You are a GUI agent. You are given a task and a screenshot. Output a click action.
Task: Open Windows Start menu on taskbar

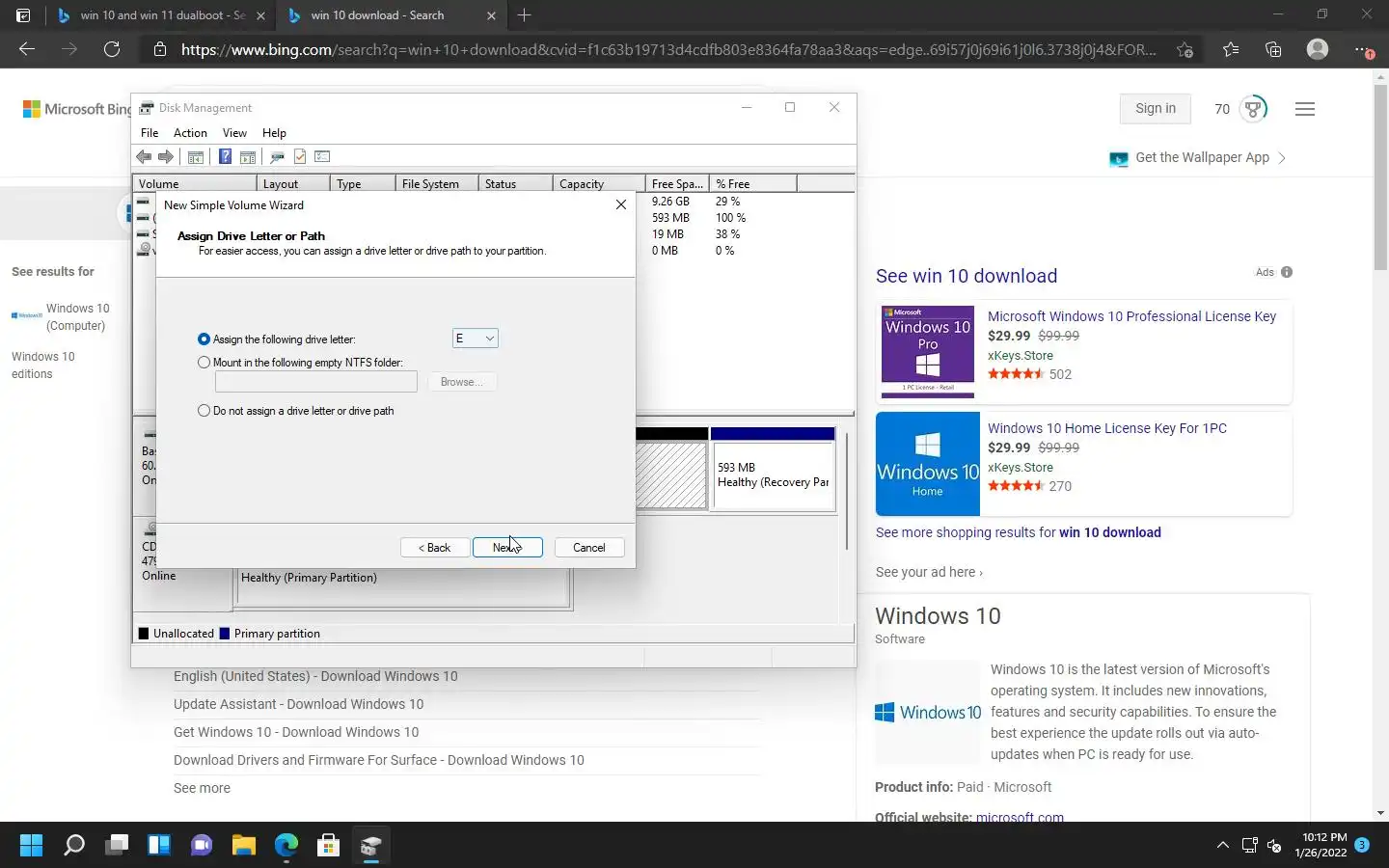31,846
